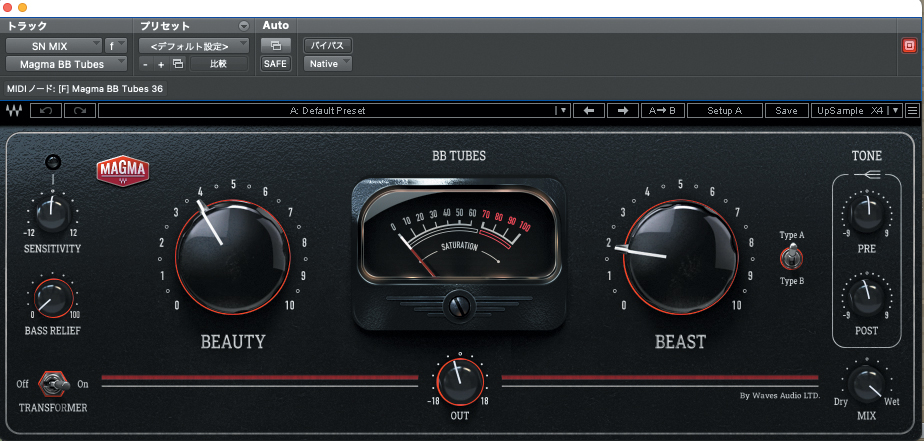Click the round arrow next to プリセット
924x441 pixels.
243,26
